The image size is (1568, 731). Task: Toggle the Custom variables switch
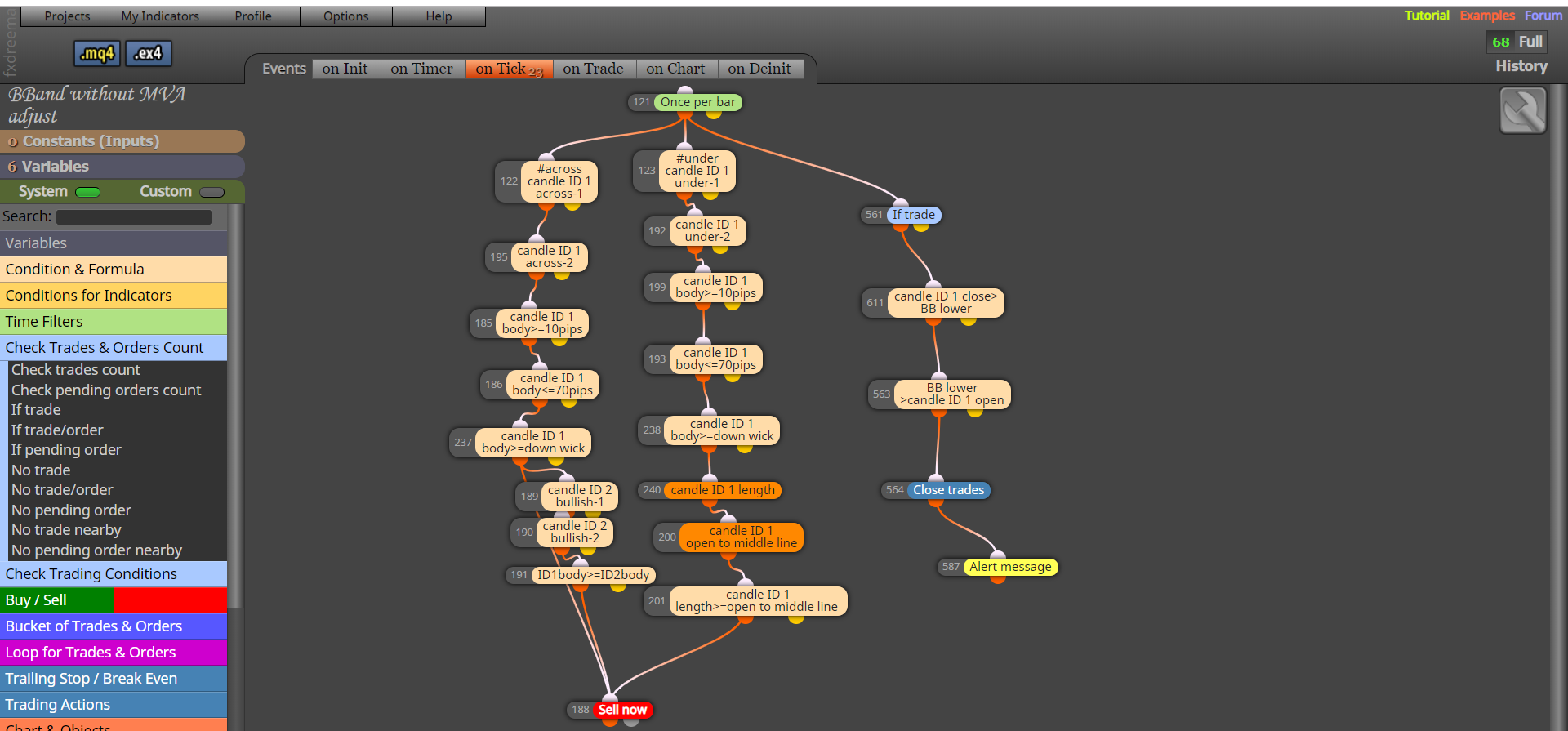(212, 193)
